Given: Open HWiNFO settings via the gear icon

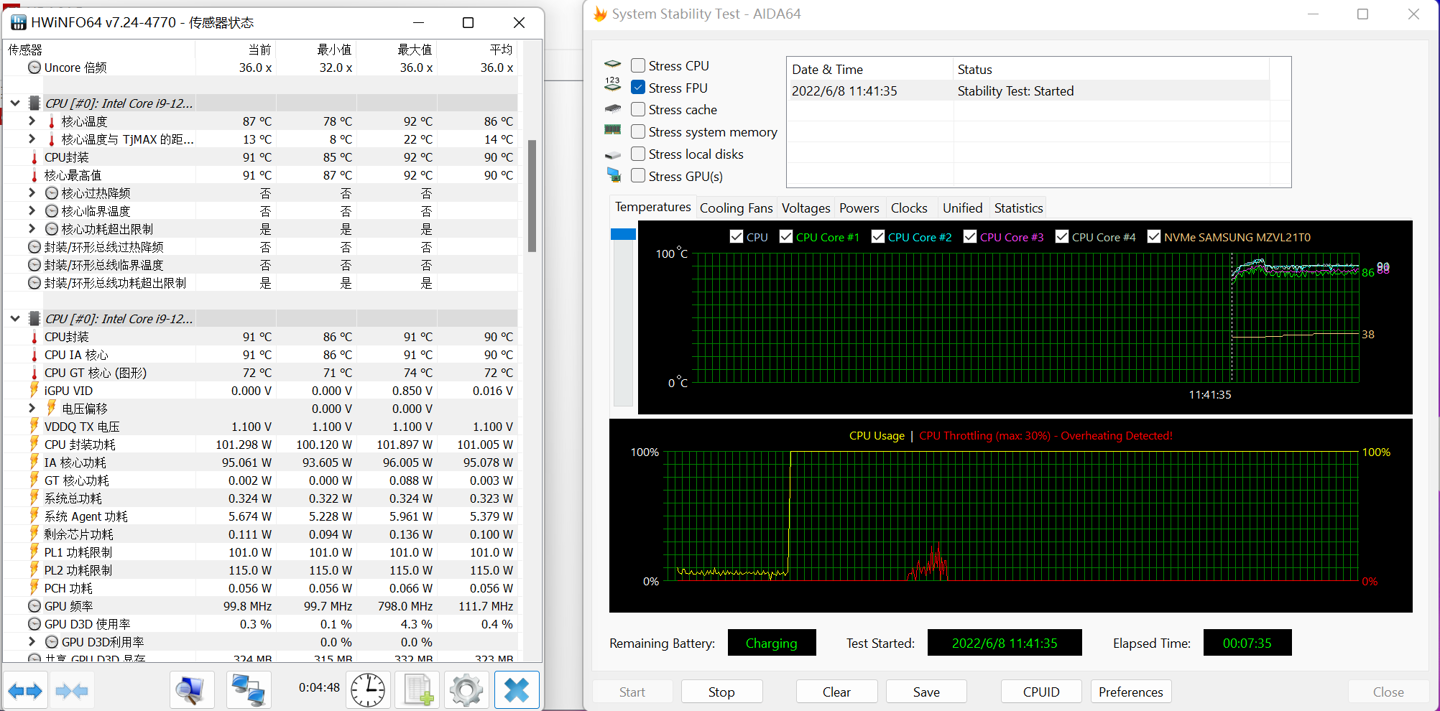Looking at the screenshot, I should tap(466, 690).
